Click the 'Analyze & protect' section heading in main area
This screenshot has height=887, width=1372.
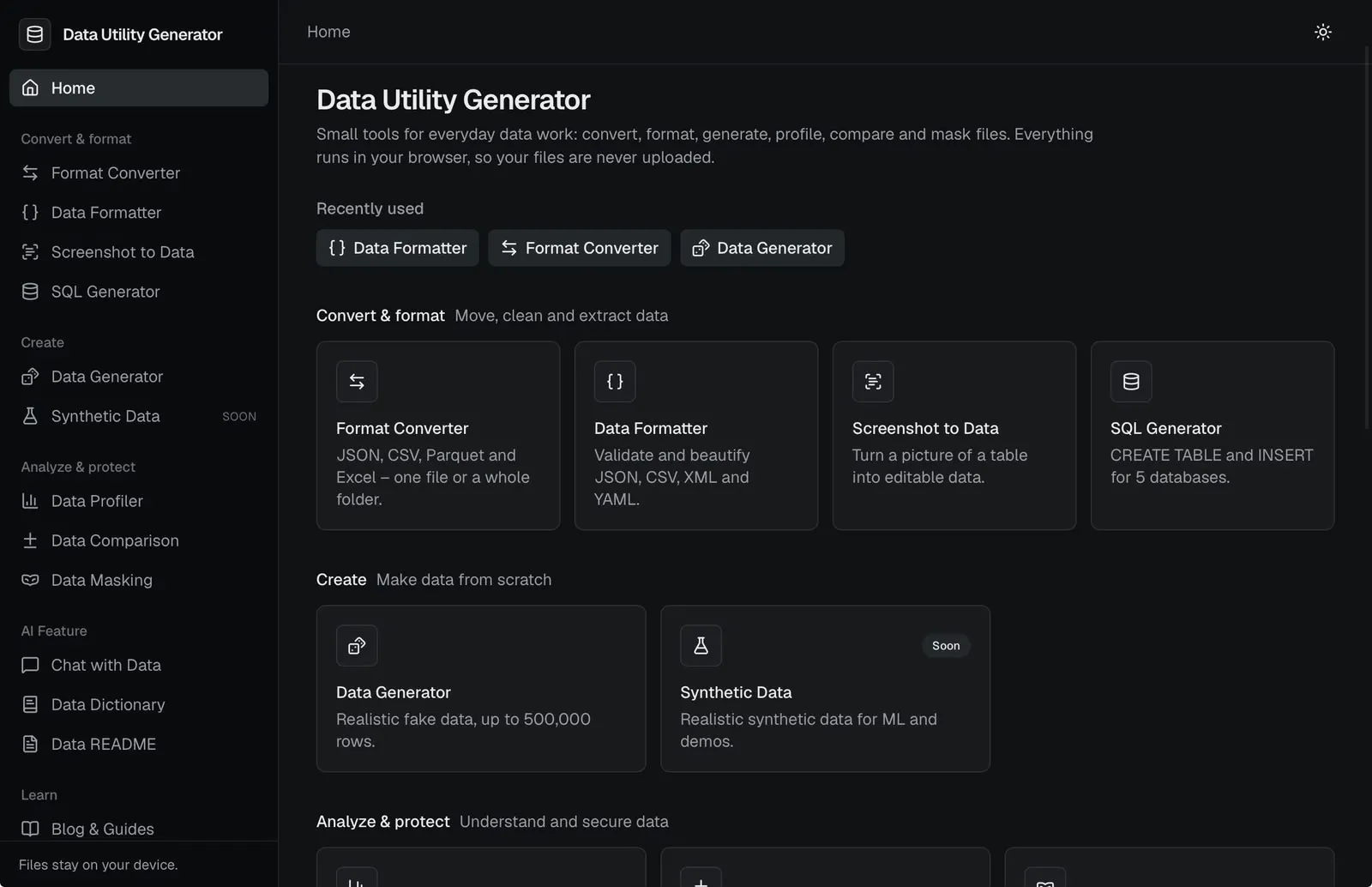383,821
